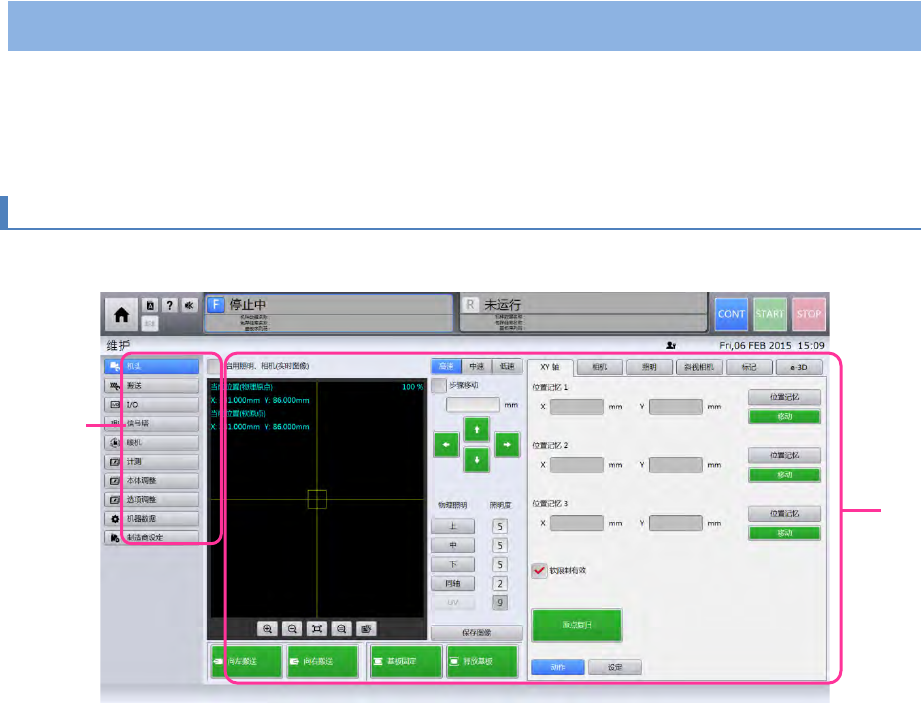The height and width of the screenshot is (703, 922).
Task: Uncheck the 软限制有效 checkbox
Action: tap(539, 570)
